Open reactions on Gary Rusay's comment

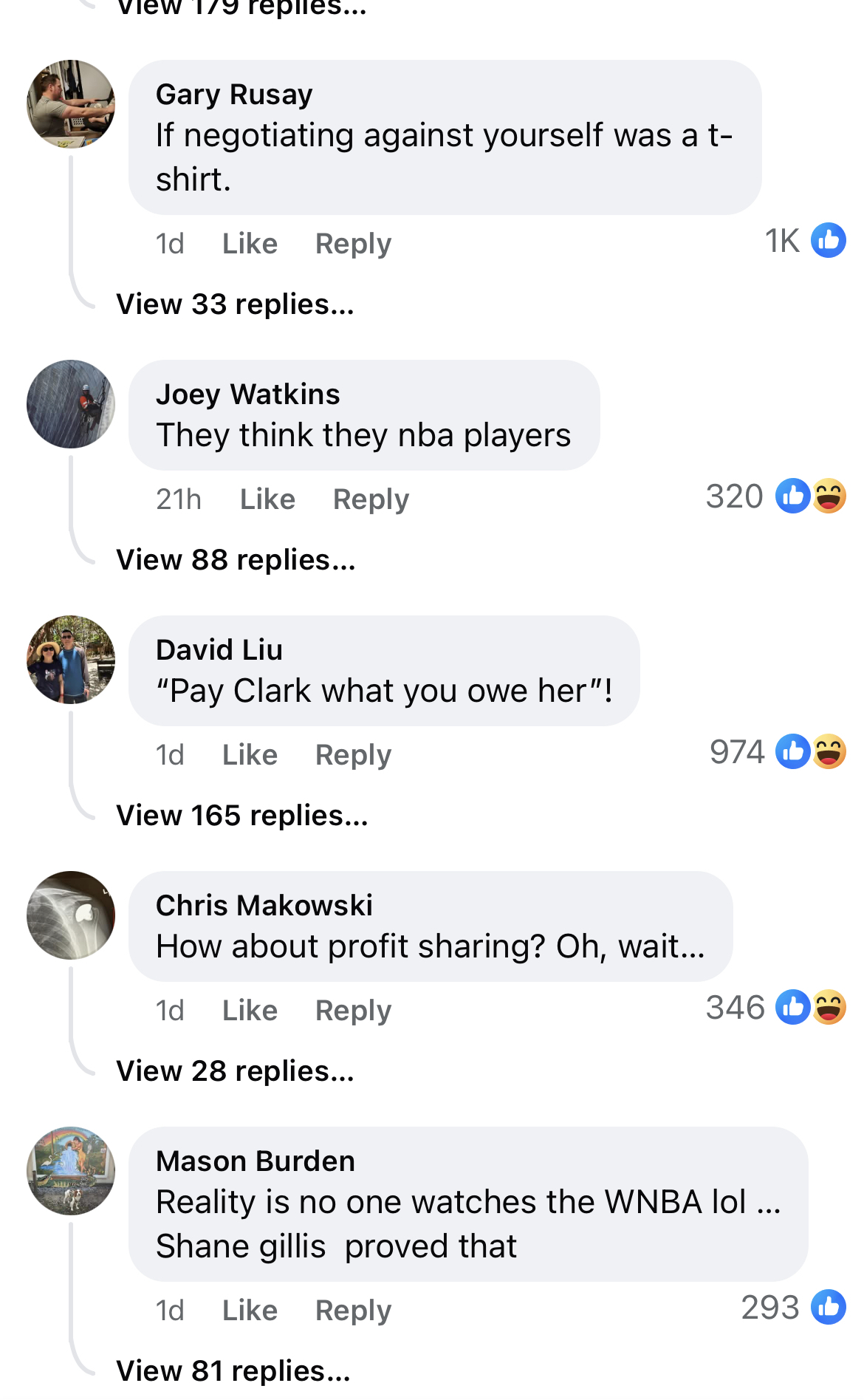point(805,241)
